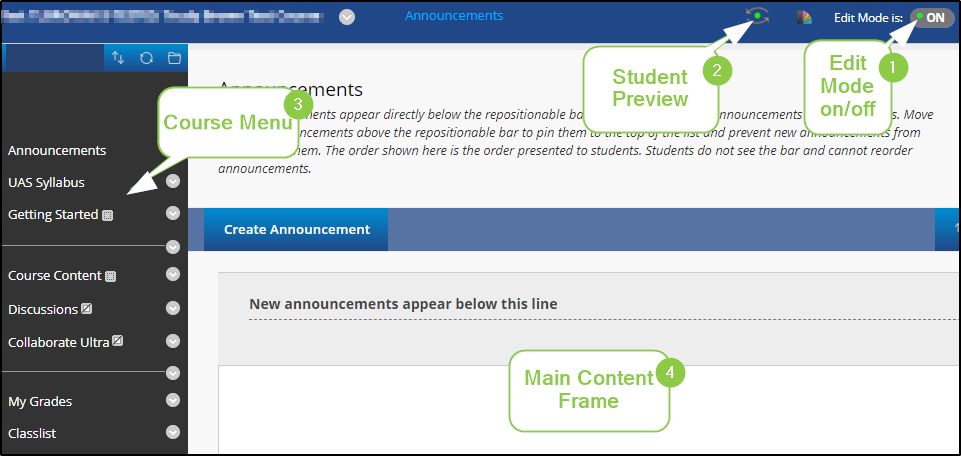Screen dimensions: 961x456
Task: Open UAS Syllabus options chevron
Action: [173, 181]
